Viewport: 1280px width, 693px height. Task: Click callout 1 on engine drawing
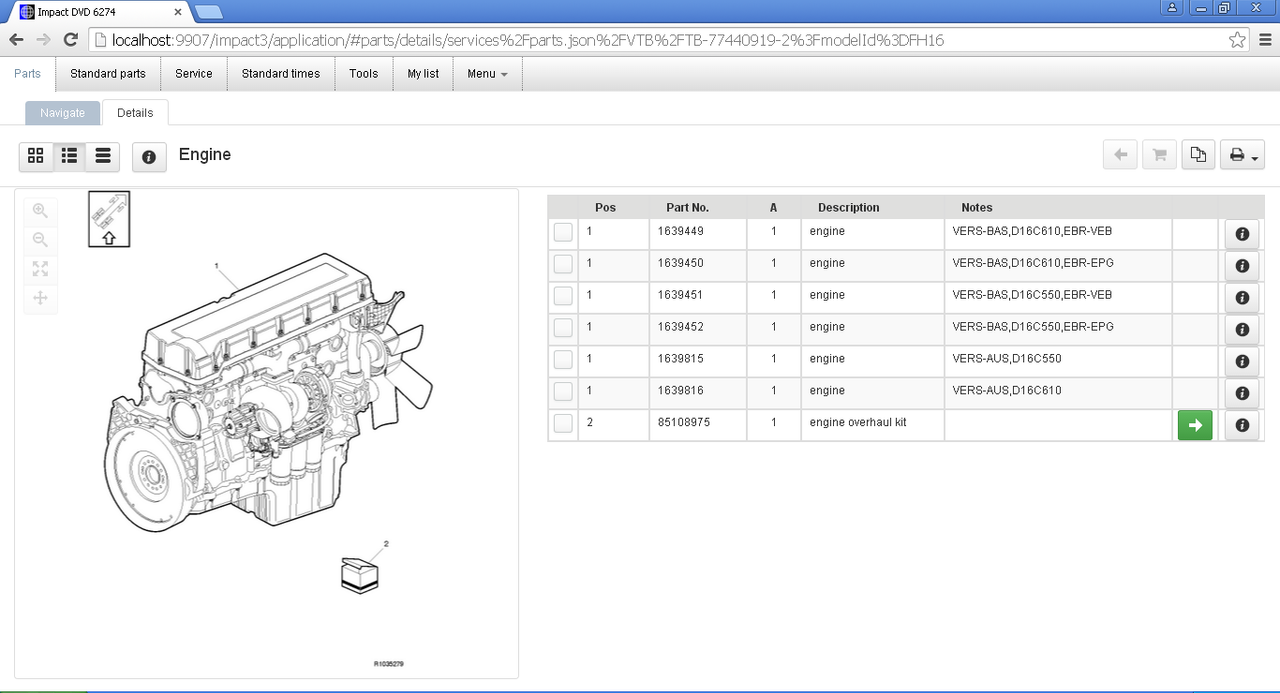(216, 266)
